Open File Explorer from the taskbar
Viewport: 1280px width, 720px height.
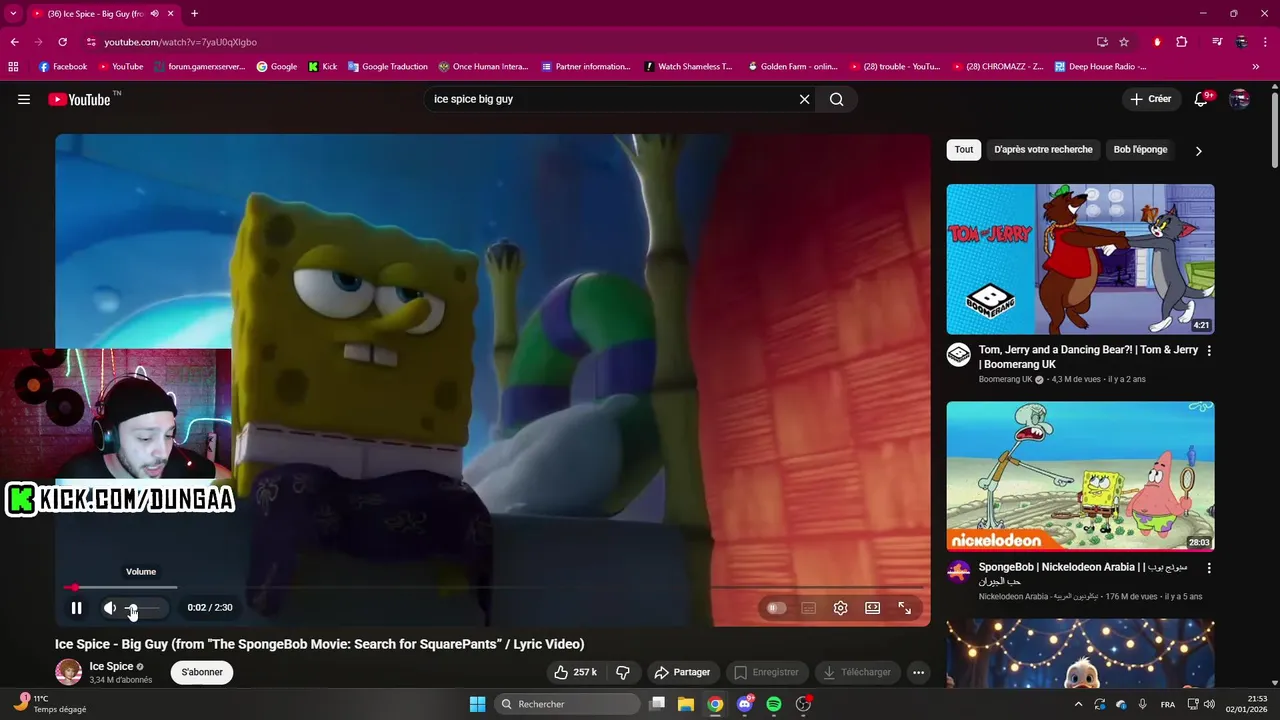pos(686,704)
